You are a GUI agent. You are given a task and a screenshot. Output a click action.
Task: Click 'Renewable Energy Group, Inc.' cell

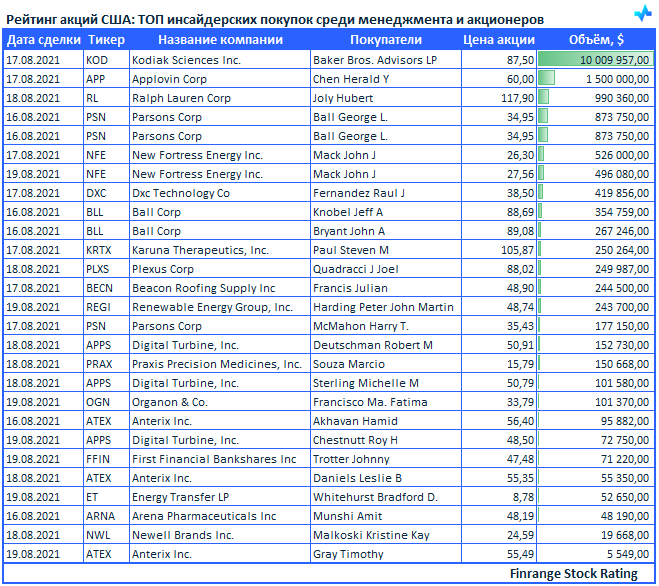click(x=220, y=307)
